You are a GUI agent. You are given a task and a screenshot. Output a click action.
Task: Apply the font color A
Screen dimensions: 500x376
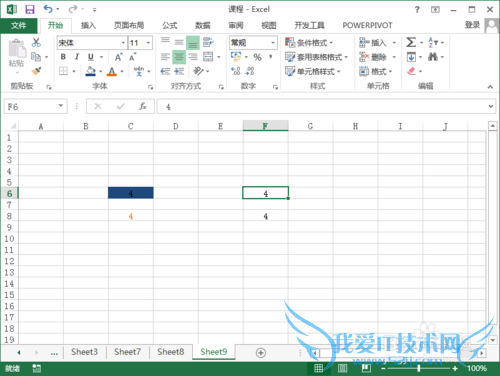pos(112,71)
